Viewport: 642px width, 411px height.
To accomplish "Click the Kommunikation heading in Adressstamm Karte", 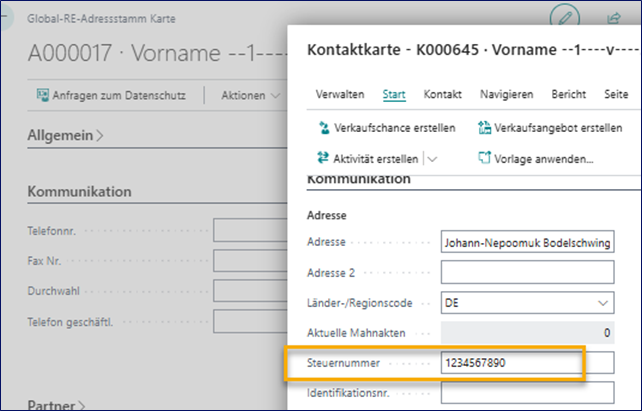I will point(79,192).
